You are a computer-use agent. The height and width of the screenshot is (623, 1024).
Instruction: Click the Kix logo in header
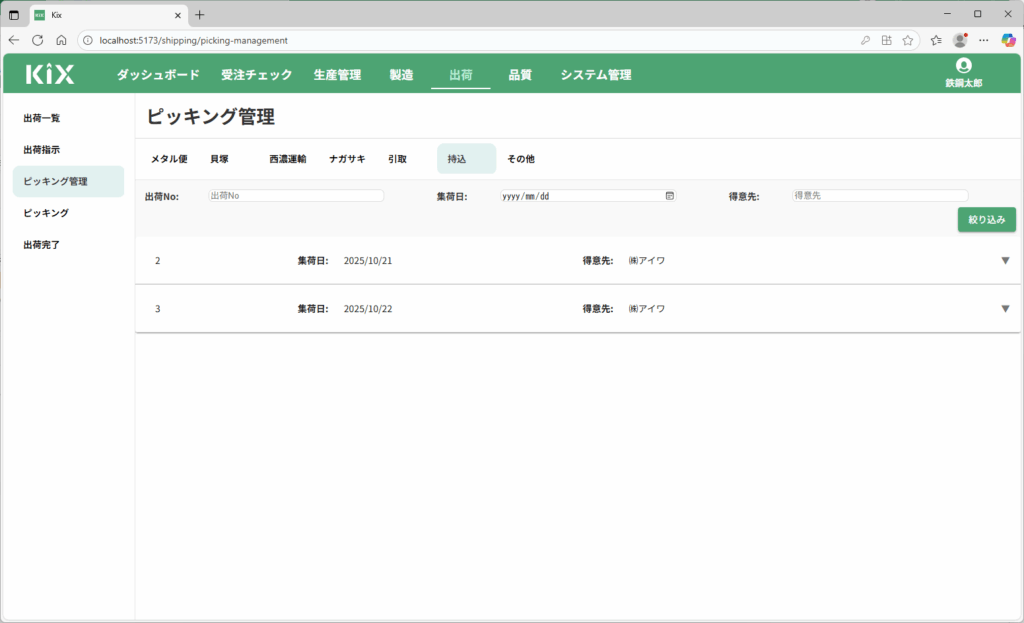50,74
